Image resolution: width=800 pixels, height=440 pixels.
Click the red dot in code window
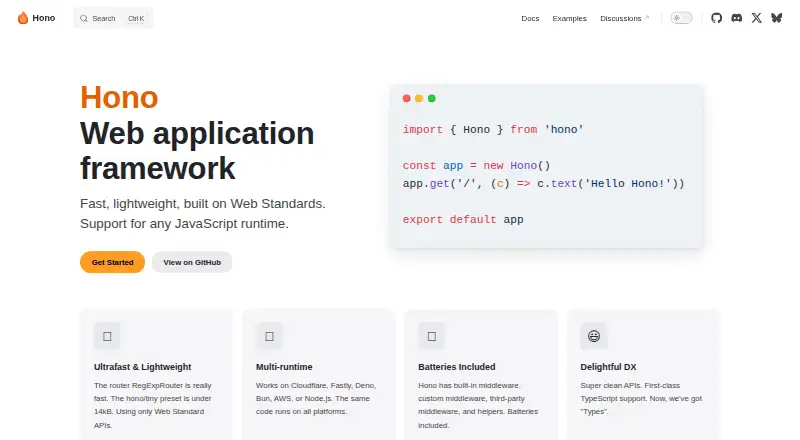coord(406,98)
